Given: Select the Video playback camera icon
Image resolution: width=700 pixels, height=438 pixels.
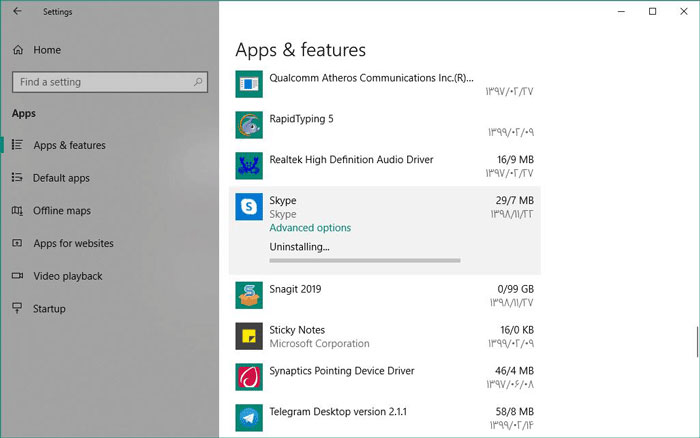Looking at the screenshot, I should click(17, 275).
